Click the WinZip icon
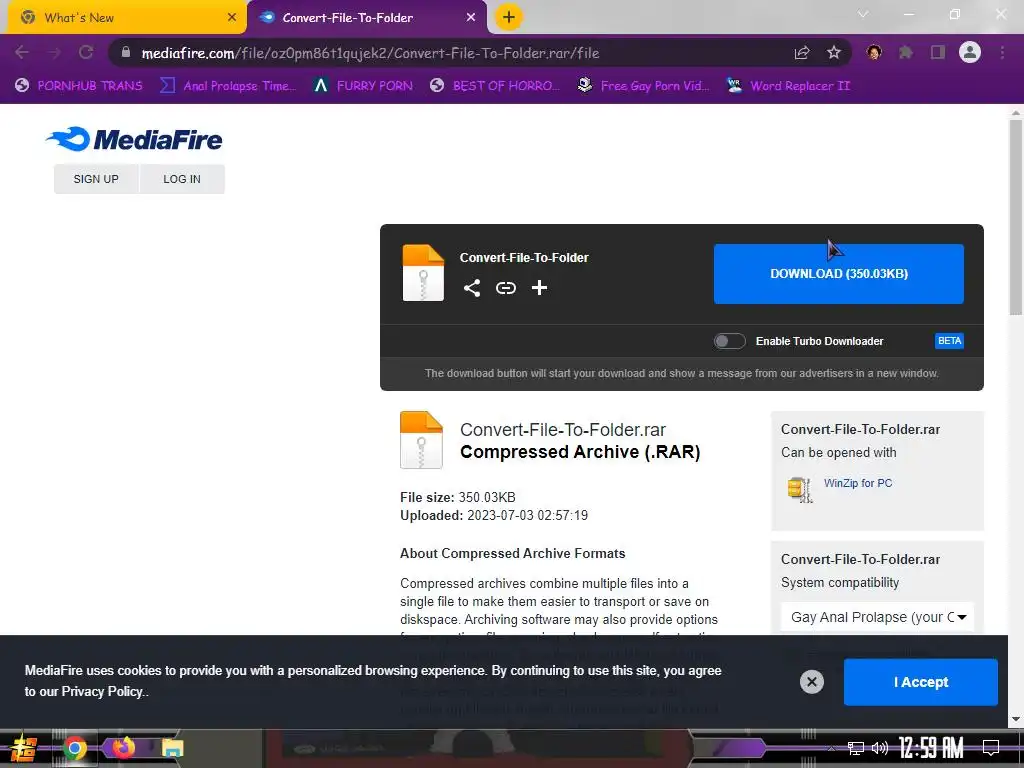This screenshot has height=768, width=1024. [800, 488]
